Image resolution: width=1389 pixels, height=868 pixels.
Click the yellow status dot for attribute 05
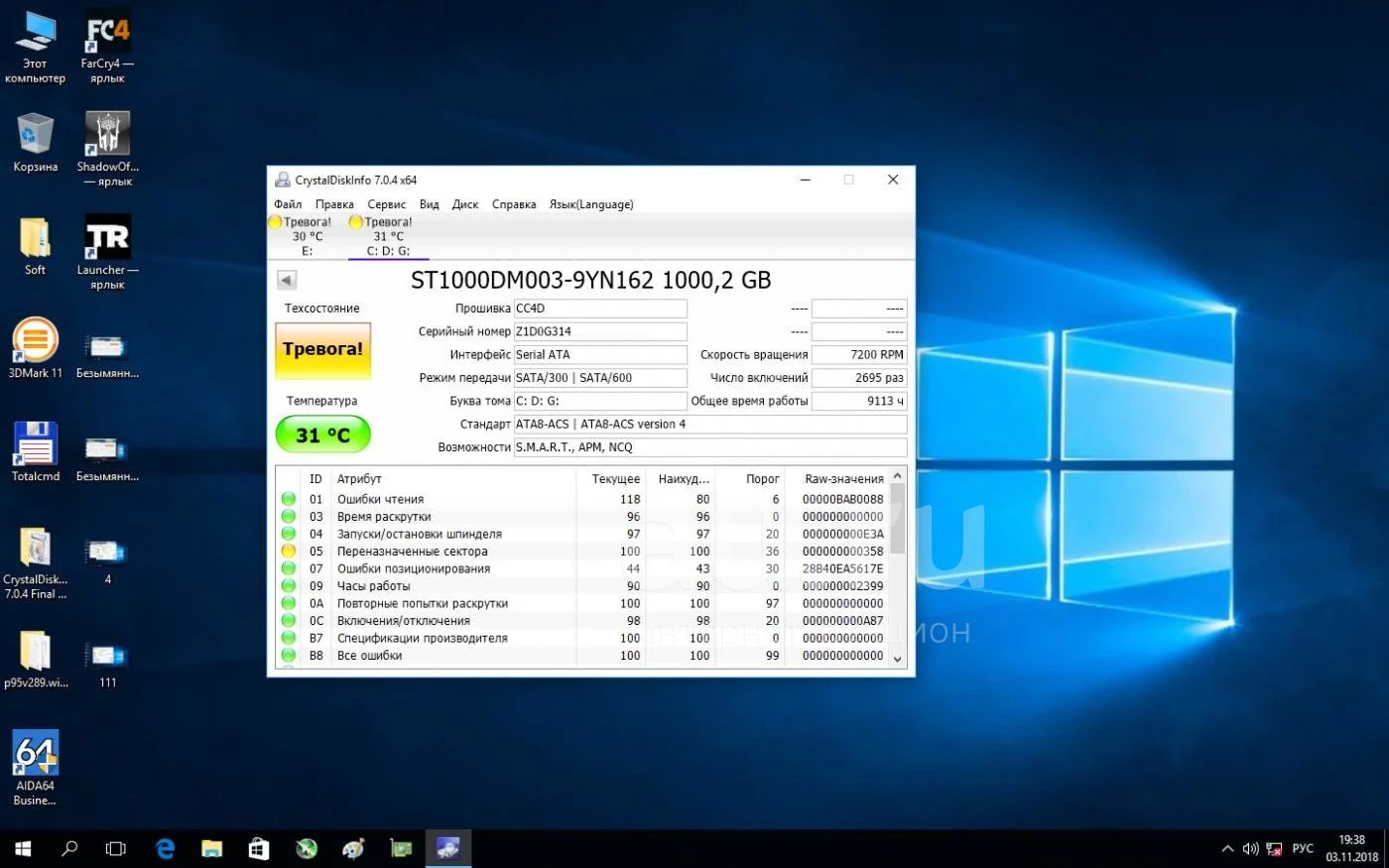coord(289,552)
